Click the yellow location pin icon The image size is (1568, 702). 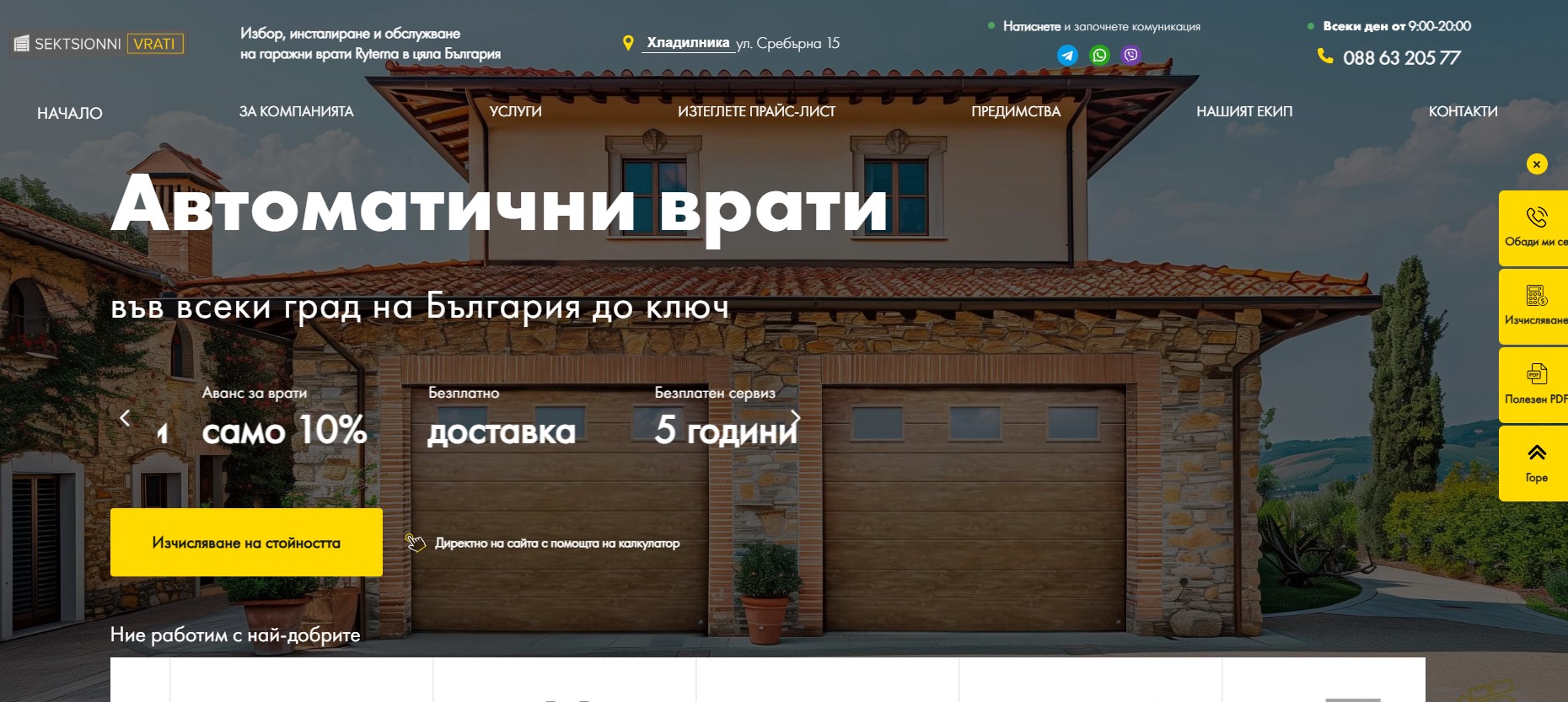(x=628, y=43)
